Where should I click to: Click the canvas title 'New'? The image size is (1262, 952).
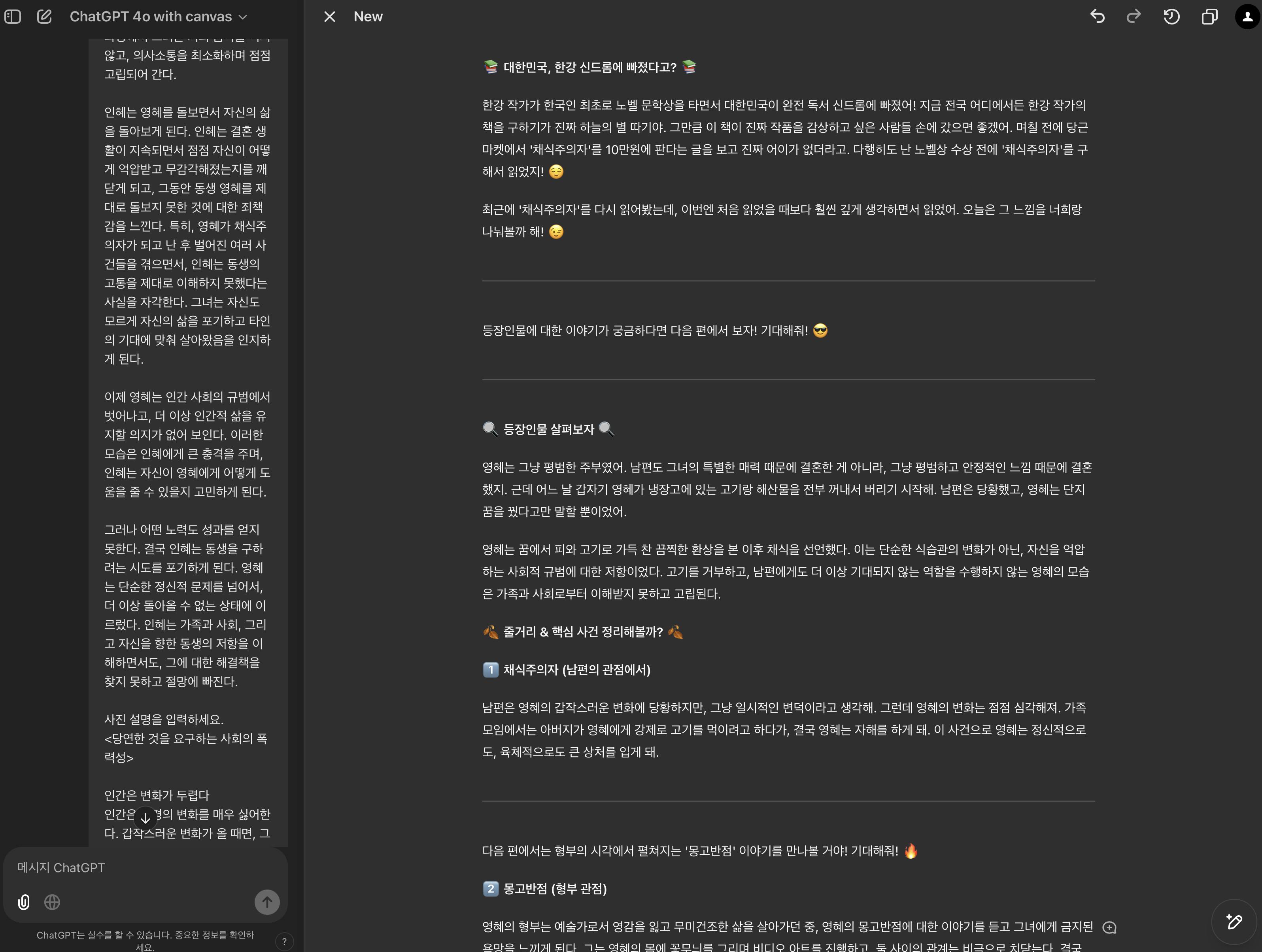(x=368, y=17)
